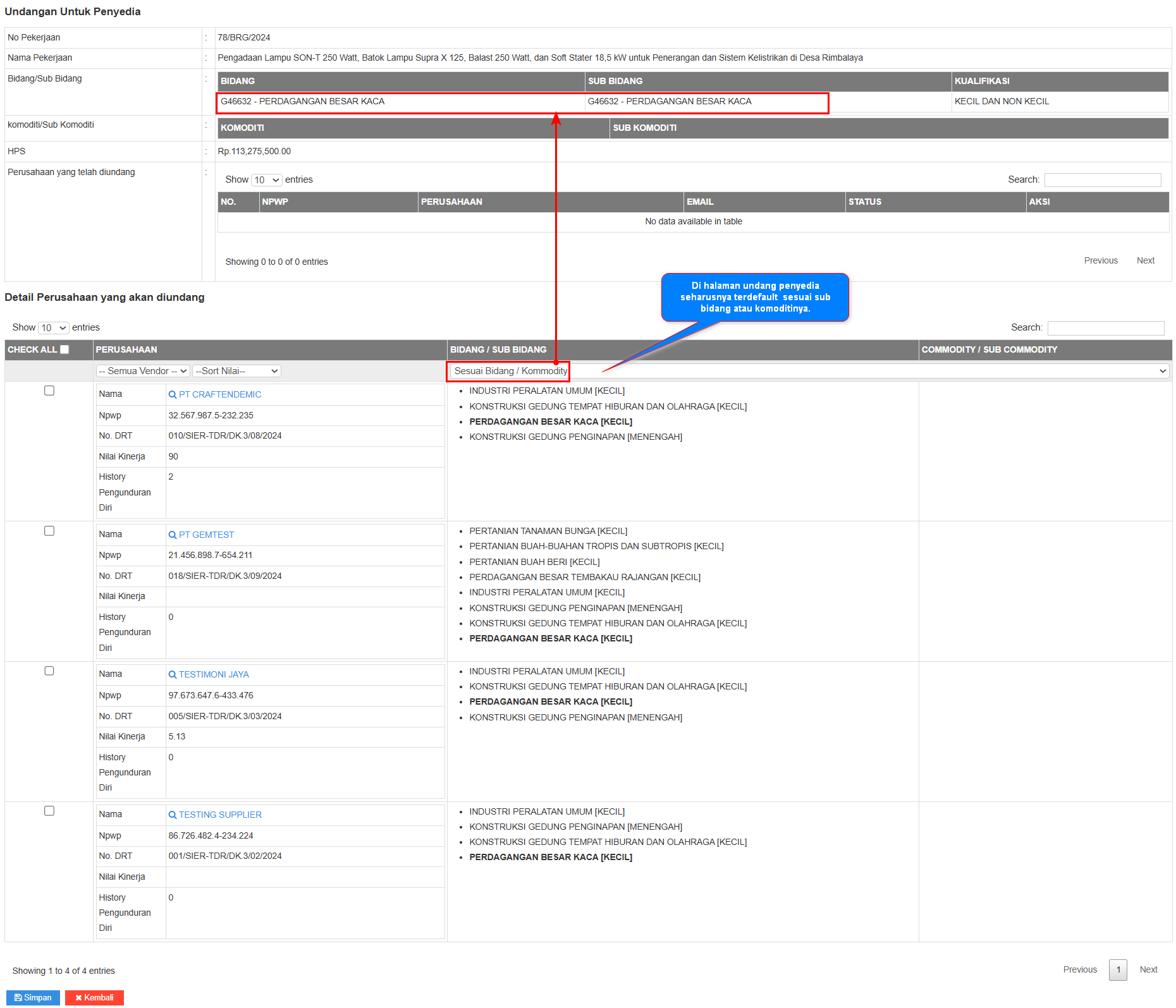Viewport: 1176px width, 1008px height.
Task: Click DRT number 010/SIER-TDR/DK.3/08/2024
Action: click(x=225, y=436)
